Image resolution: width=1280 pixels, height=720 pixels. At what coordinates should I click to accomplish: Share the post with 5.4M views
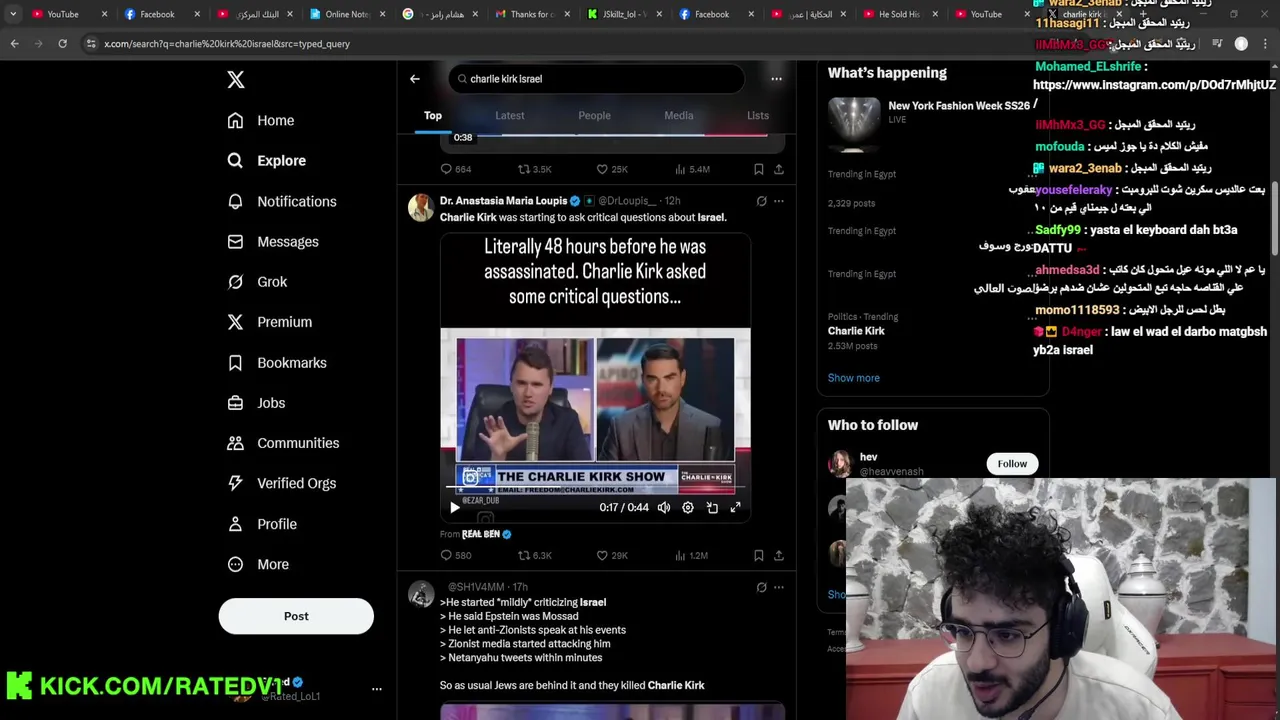(x=779, y=169)
